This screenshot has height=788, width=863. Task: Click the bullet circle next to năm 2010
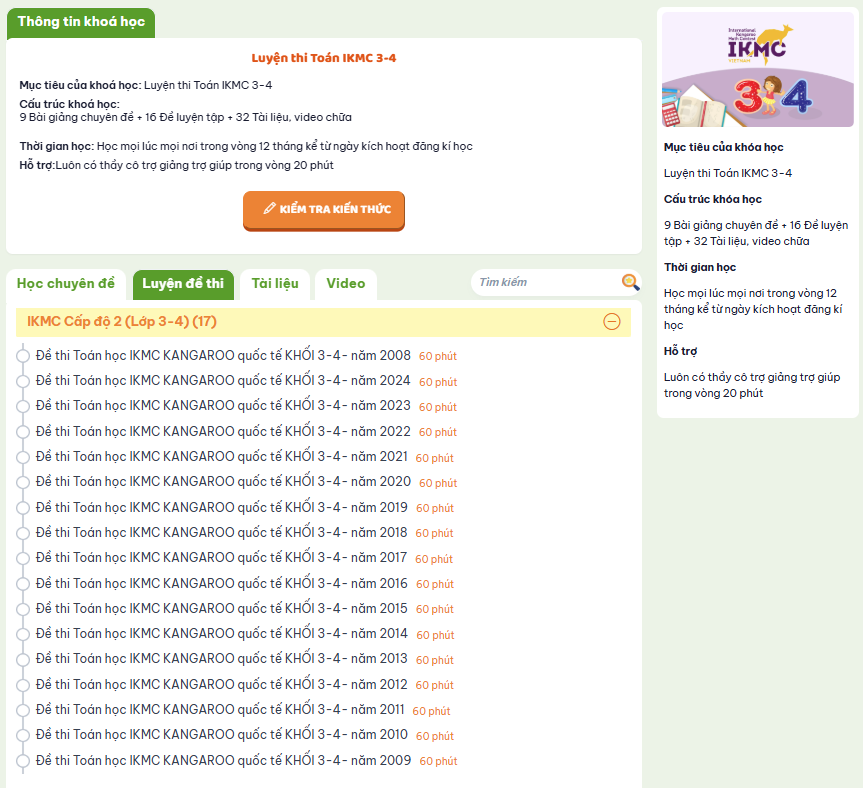(23, 735)
